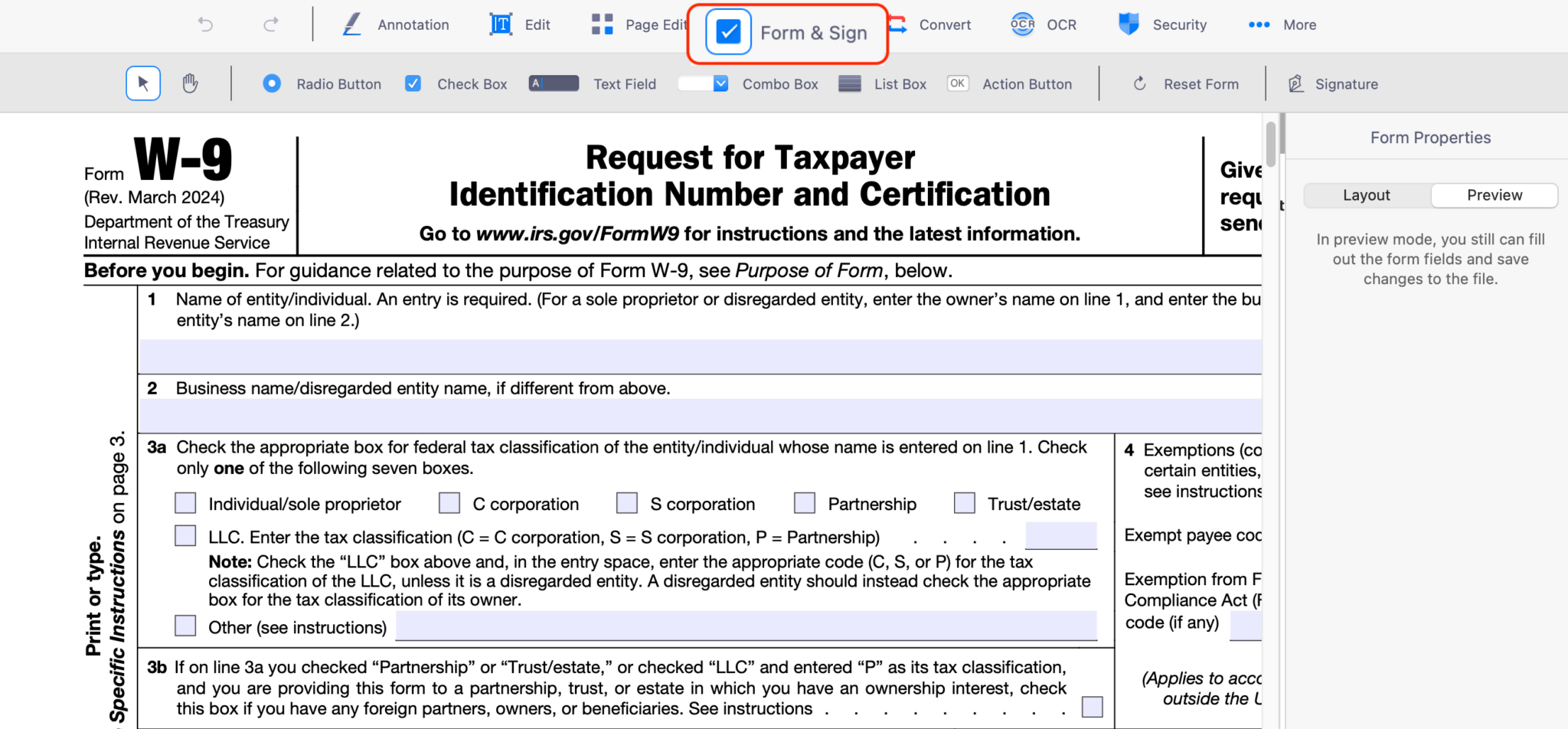Screen dimensions: 1568x729
Task: Click the Reset Form button
Action: (1185, 83)
